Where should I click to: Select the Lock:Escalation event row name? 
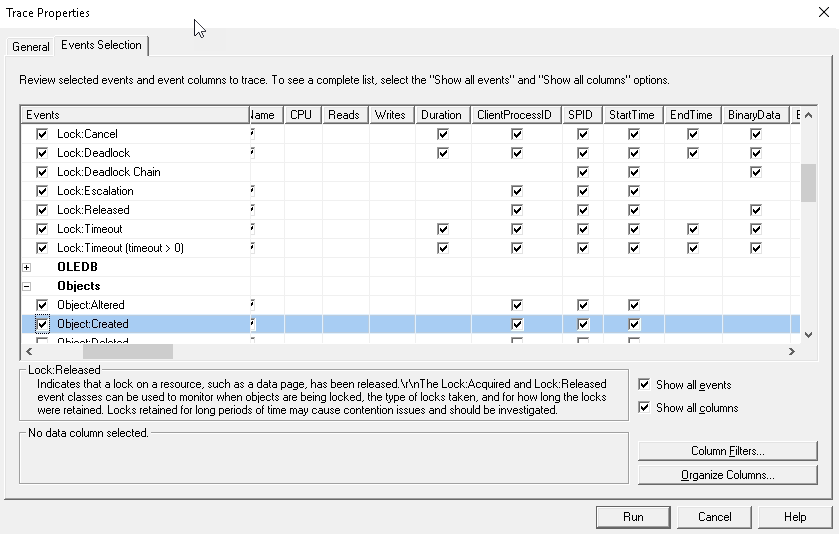pyautogui.click(x=95, y=191)
